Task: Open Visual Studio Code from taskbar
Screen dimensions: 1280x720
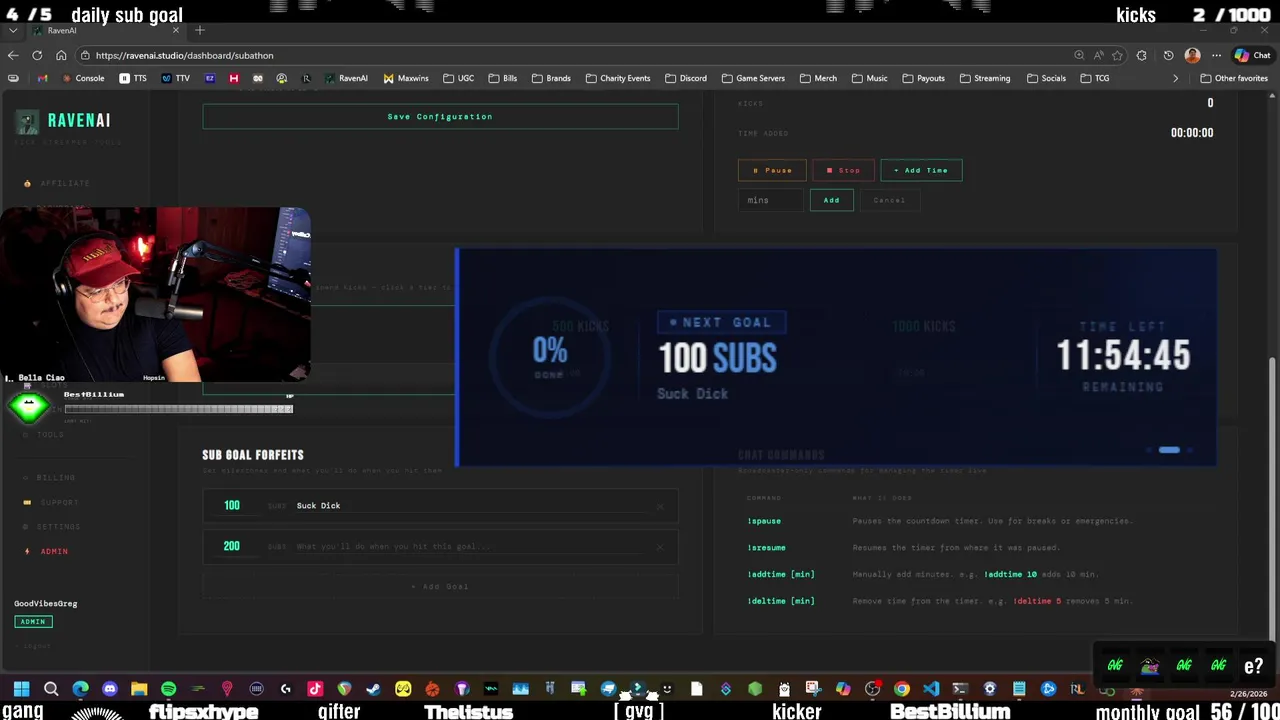Action: [931, 688]
